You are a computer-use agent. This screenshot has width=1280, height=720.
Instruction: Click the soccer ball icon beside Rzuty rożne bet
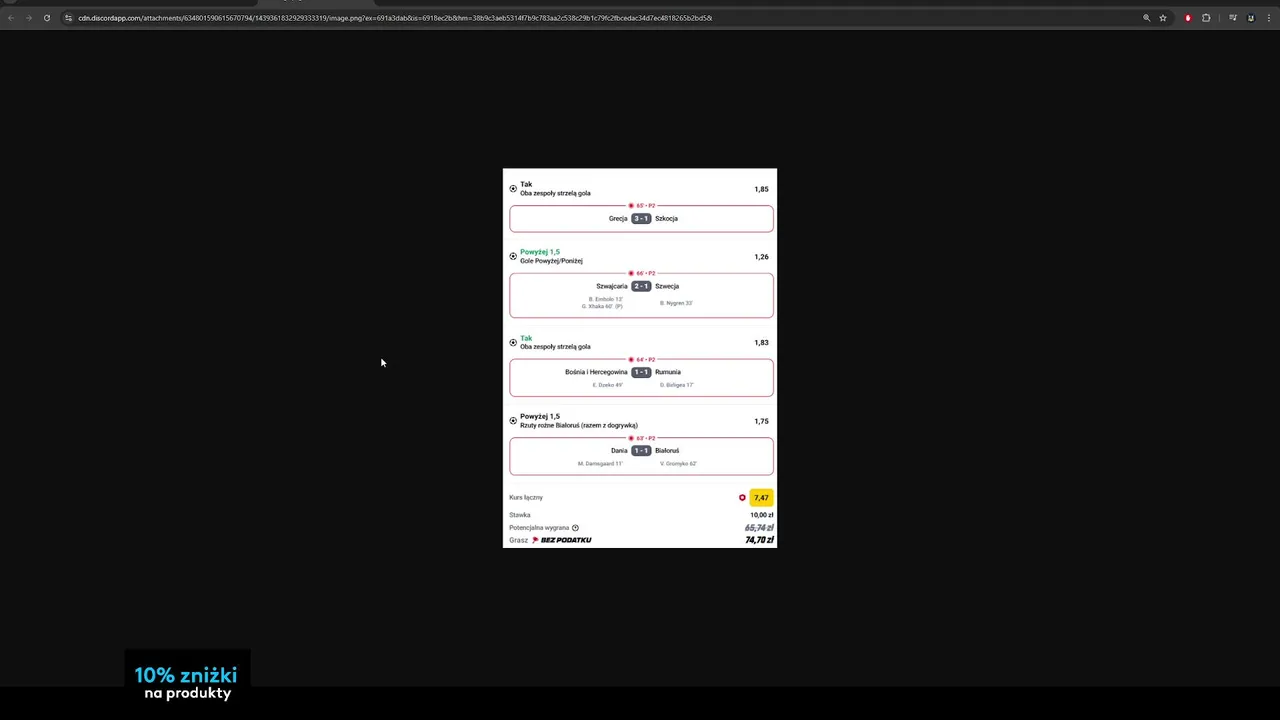513,420
